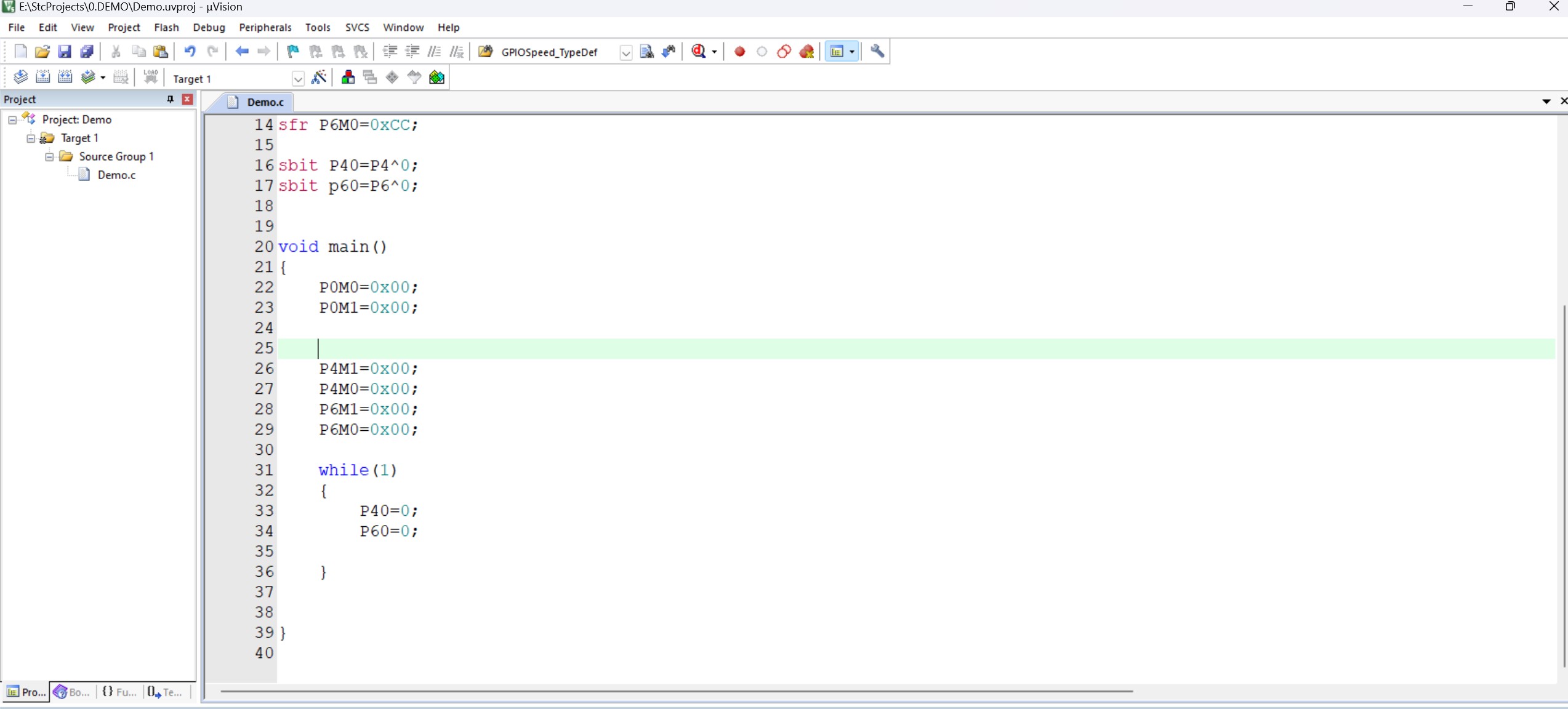
Task: Click Save All icon
Action: tap(87, 52)
